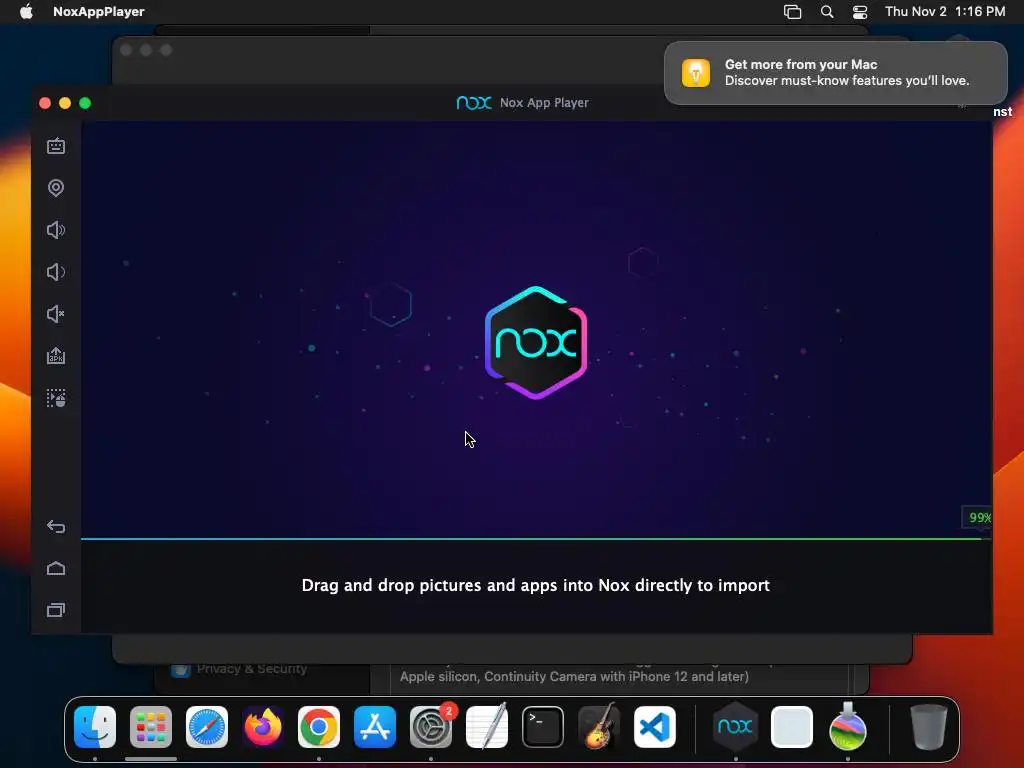Open the App Store from the Dock
Viewport: 1024px width, 768px height.
pos(375,727)
